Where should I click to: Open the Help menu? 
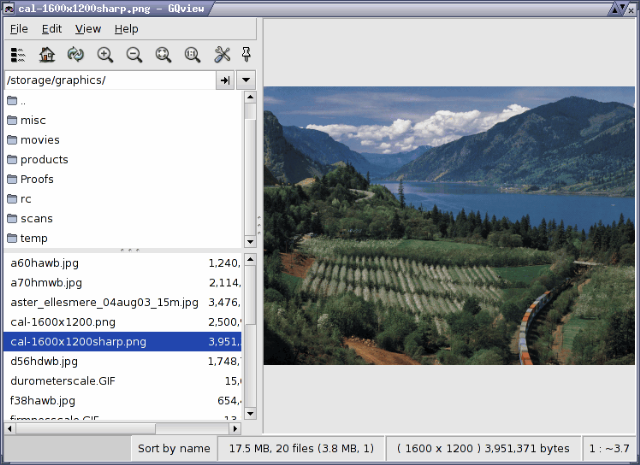click(x=127, y=29)
